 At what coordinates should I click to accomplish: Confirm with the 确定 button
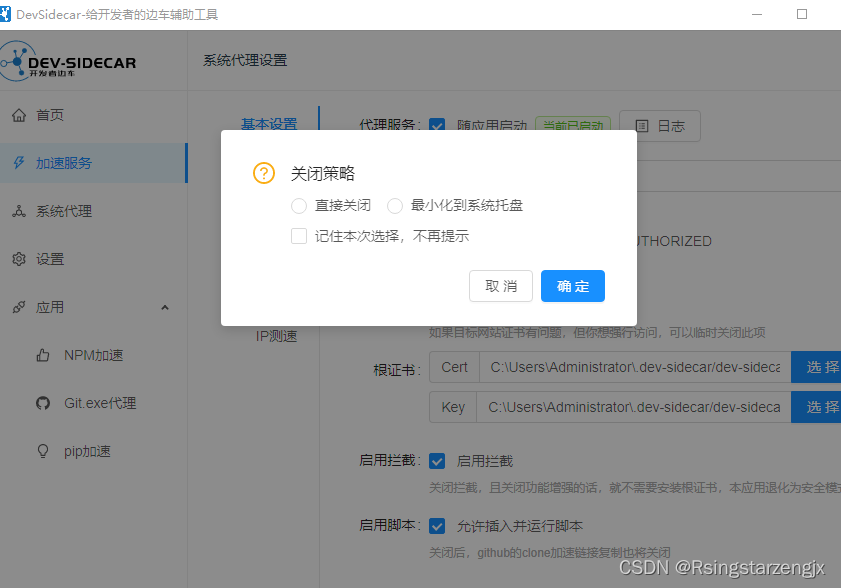click(x=572, y=286)
